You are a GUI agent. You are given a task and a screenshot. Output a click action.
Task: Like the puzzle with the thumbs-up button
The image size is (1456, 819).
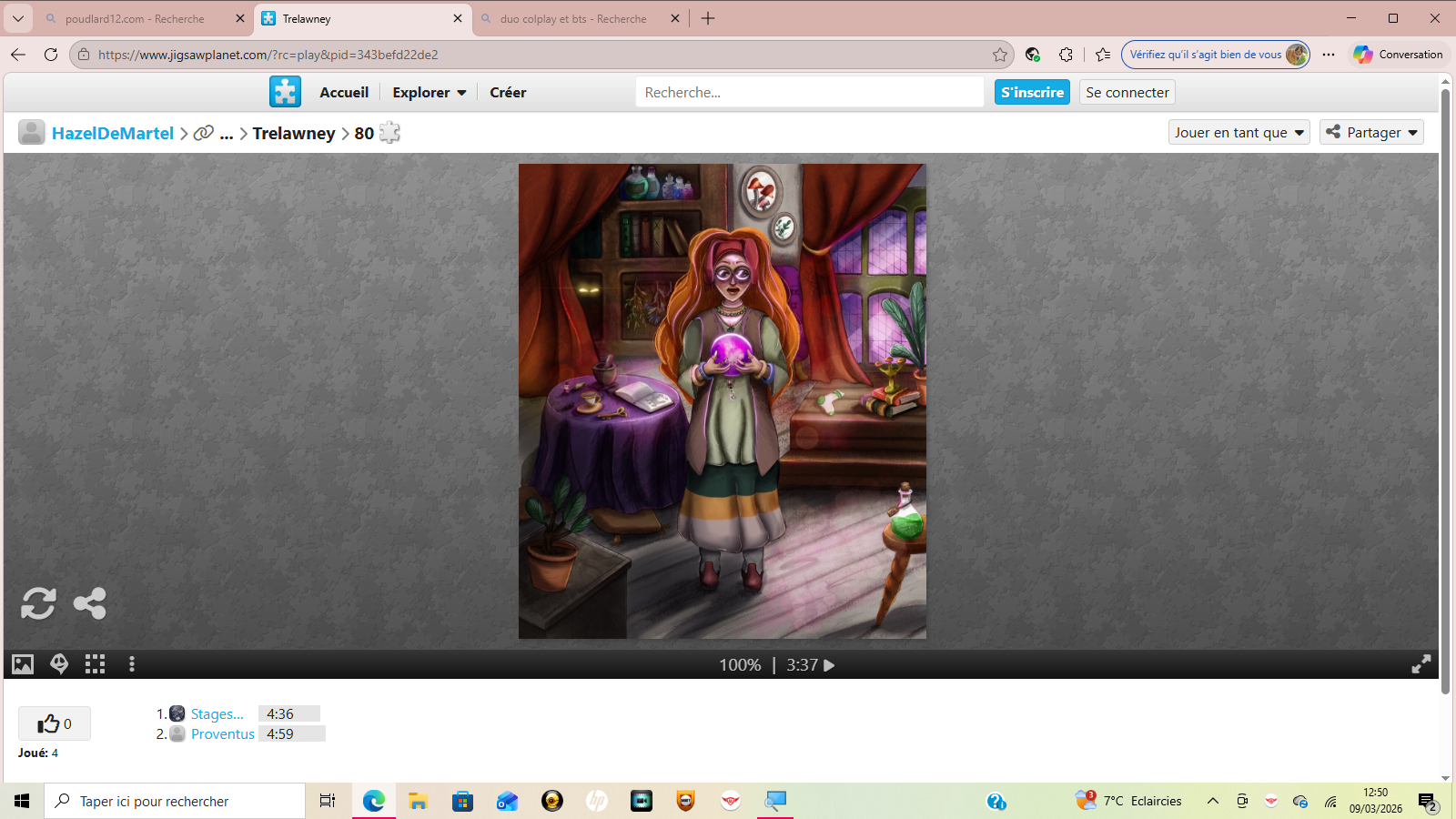[55, 723]
